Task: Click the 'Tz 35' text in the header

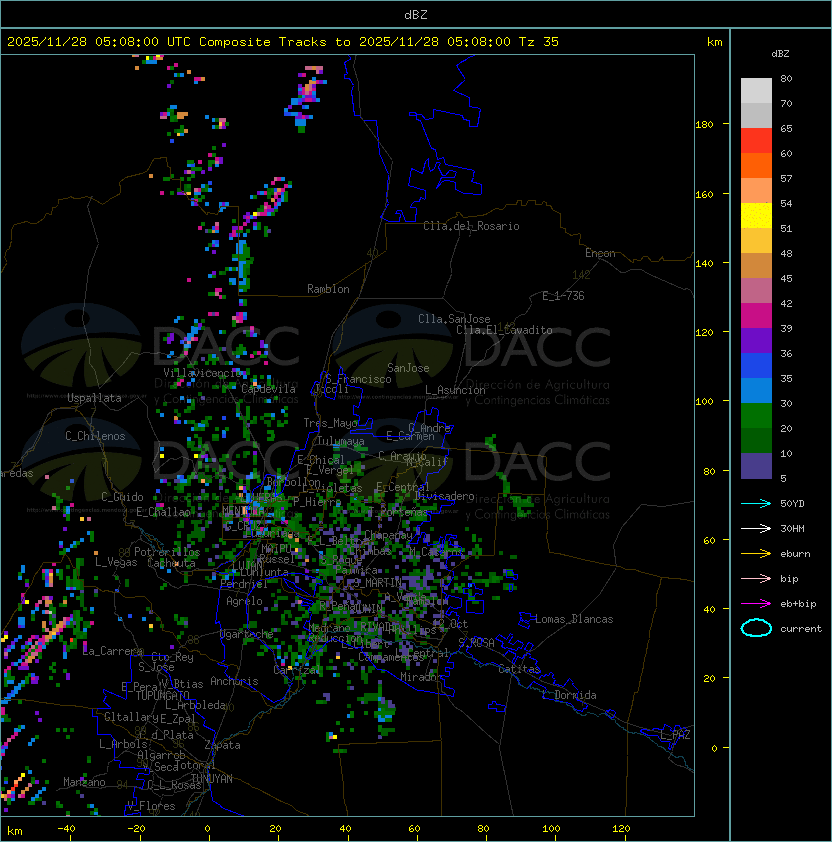Action: click(539, 41)
